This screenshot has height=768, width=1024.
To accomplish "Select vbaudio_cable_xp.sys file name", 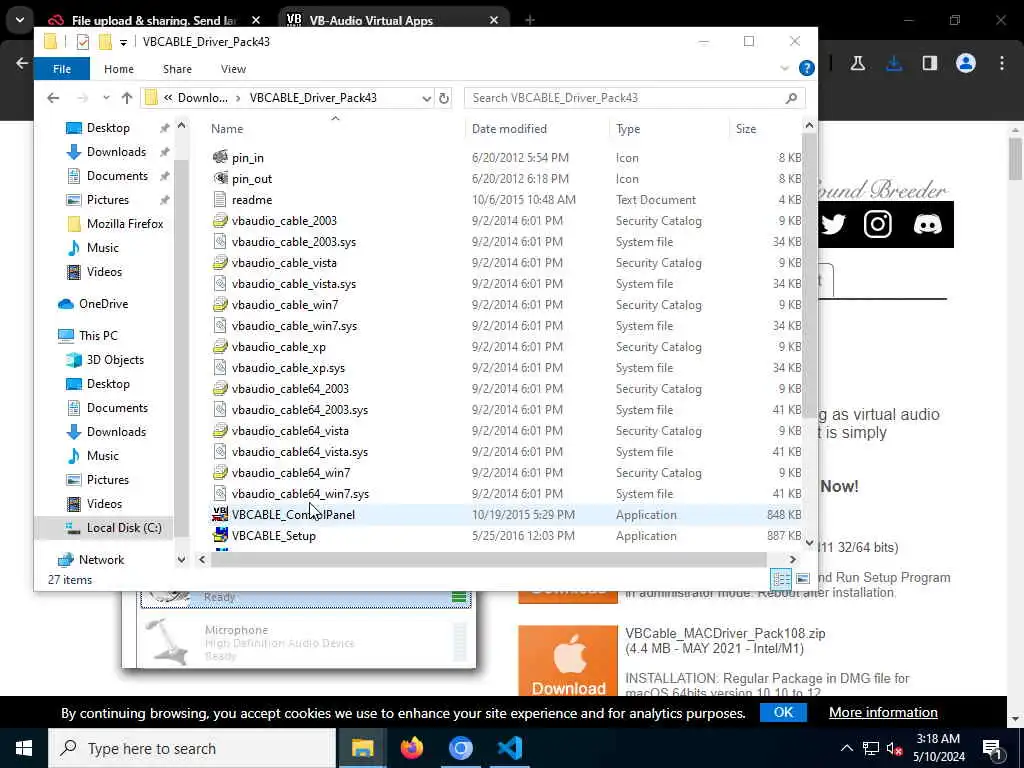I will click(x=288, y=368).
